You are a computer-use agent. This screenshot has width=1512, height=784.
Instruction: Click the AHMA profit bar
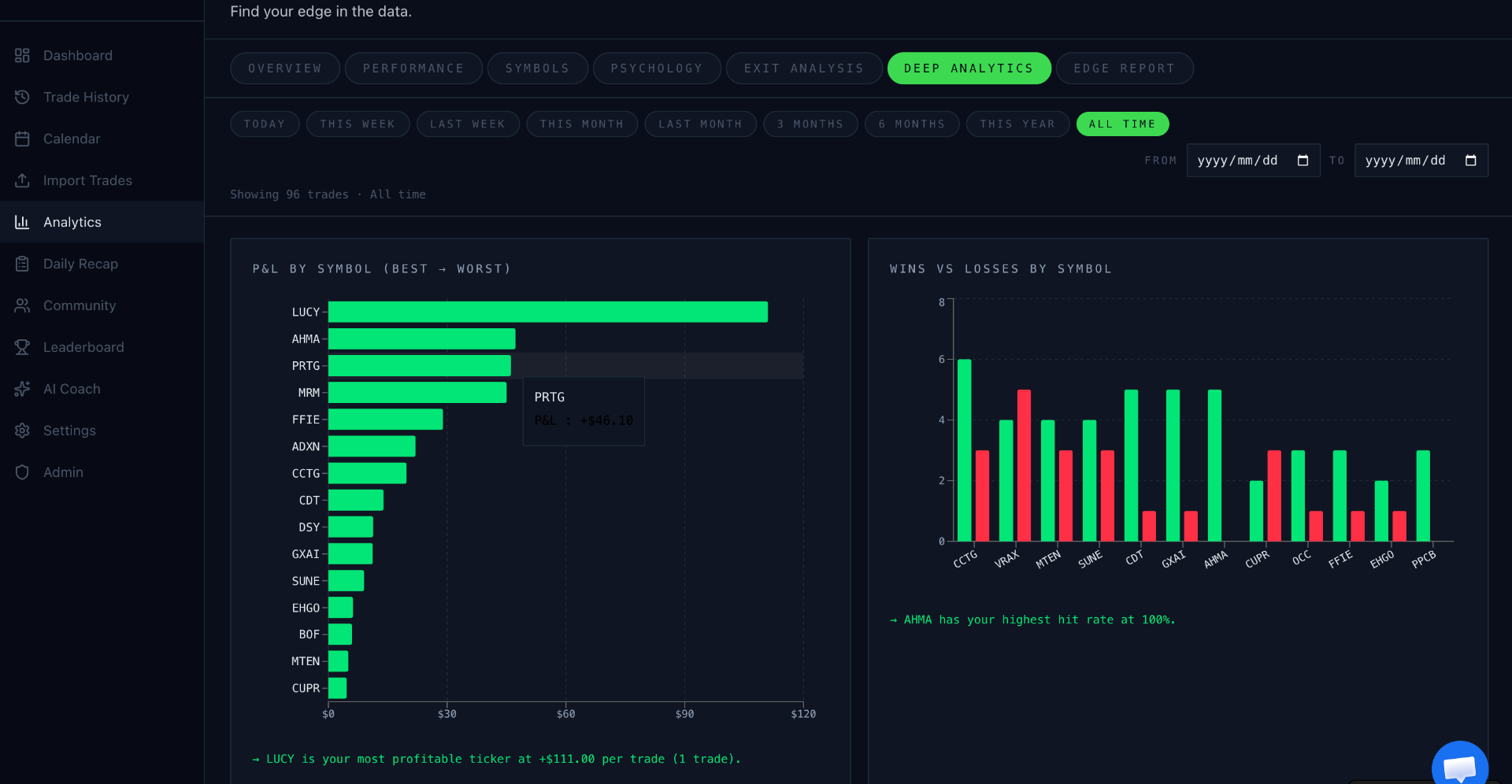421,338
